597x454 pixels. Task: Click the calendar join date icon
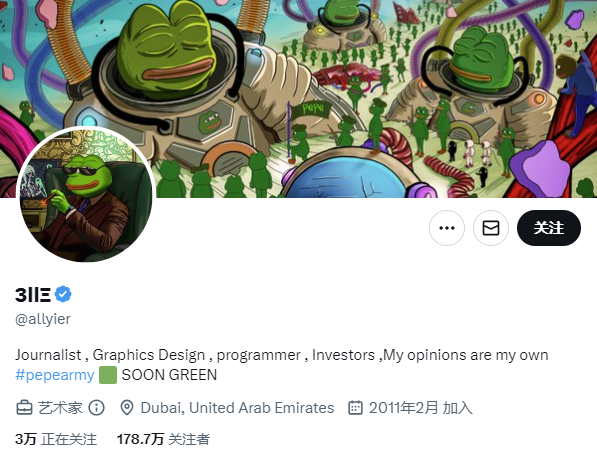[355, 408]
